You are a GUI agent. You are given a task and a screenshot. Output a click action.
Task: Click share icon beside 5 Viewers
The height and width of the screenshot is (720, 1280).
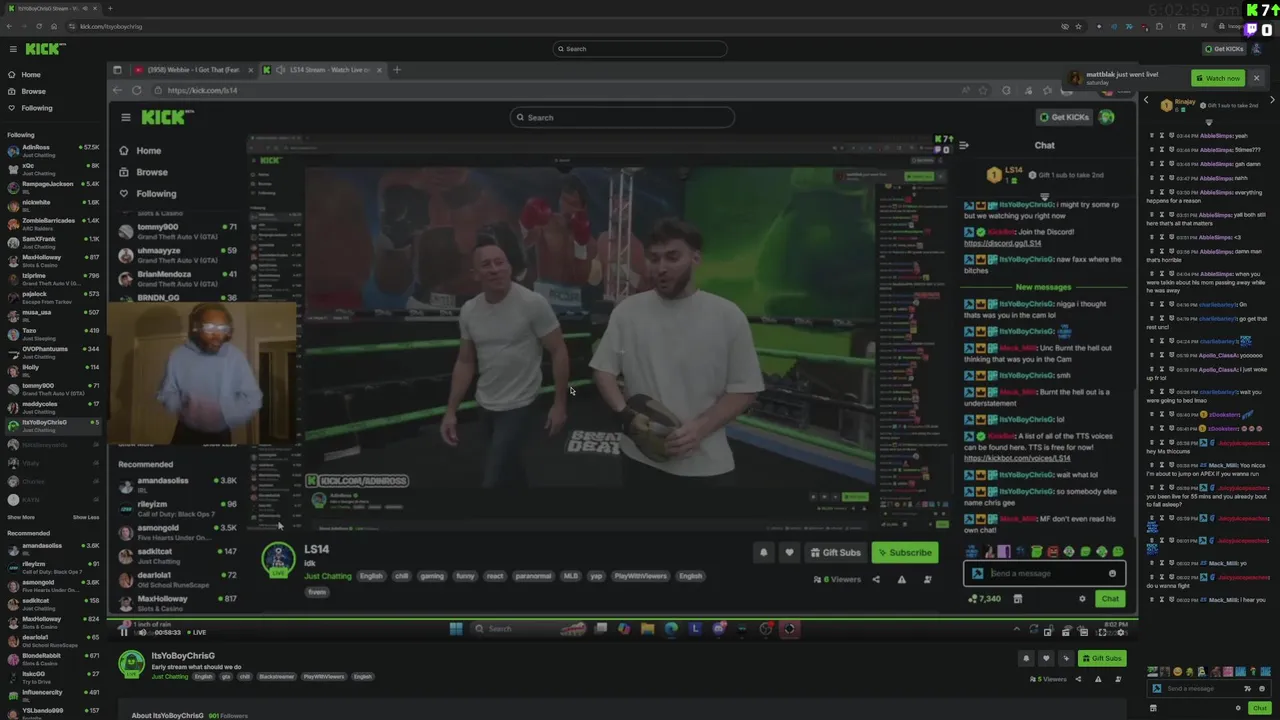point(1078,680)
